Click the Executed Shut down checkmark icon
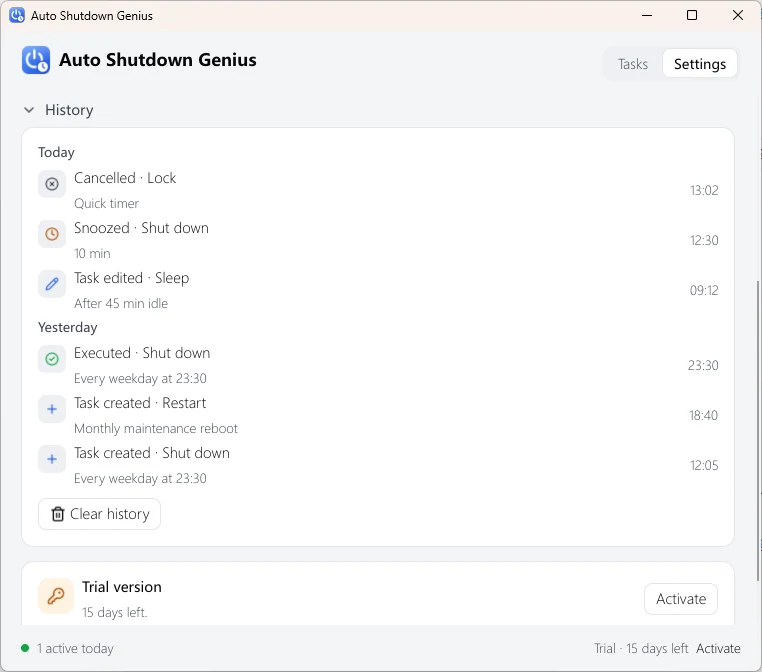Image resolution: width=762 pixels, height=672 pixels. 52,359
